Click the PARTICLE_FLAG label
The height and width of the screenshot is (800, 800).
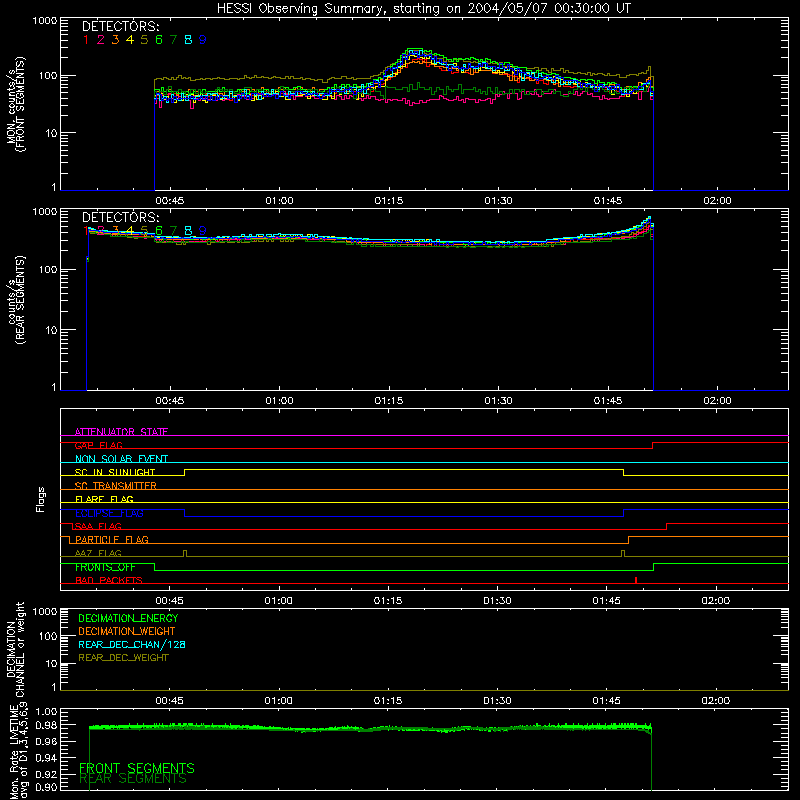pos(112,539)
